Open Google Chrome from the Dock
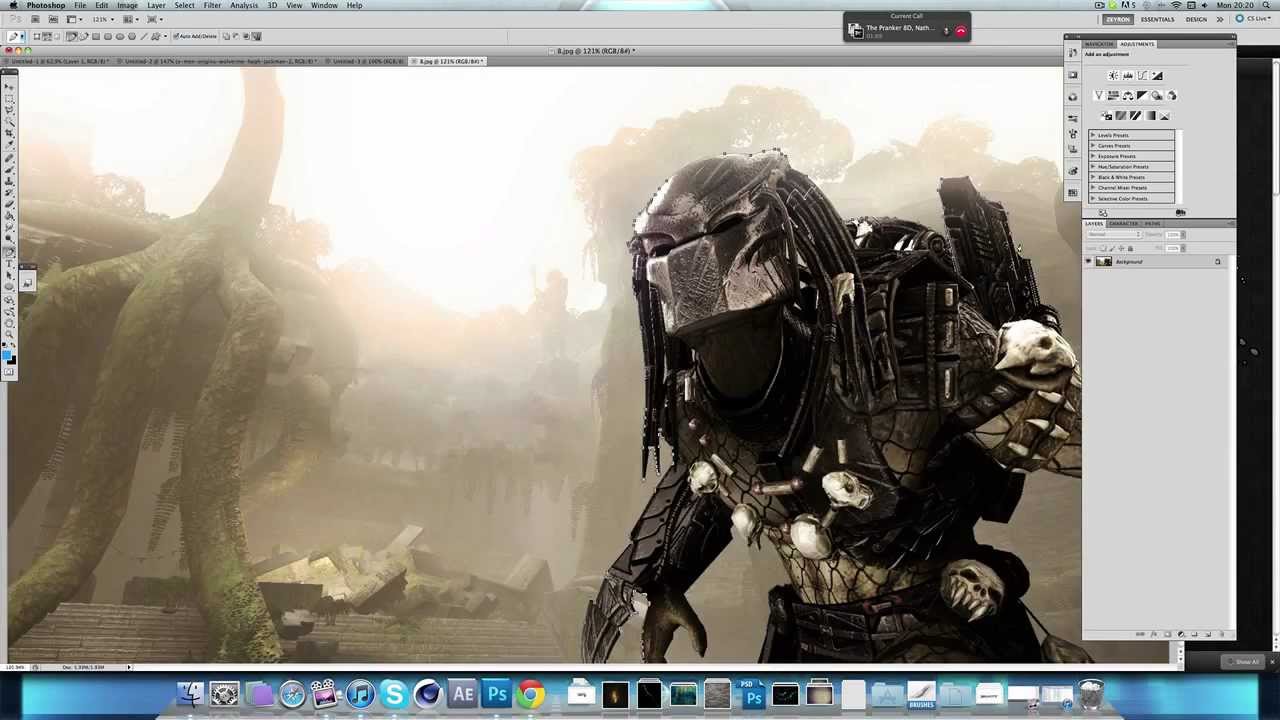 (531, 693)
